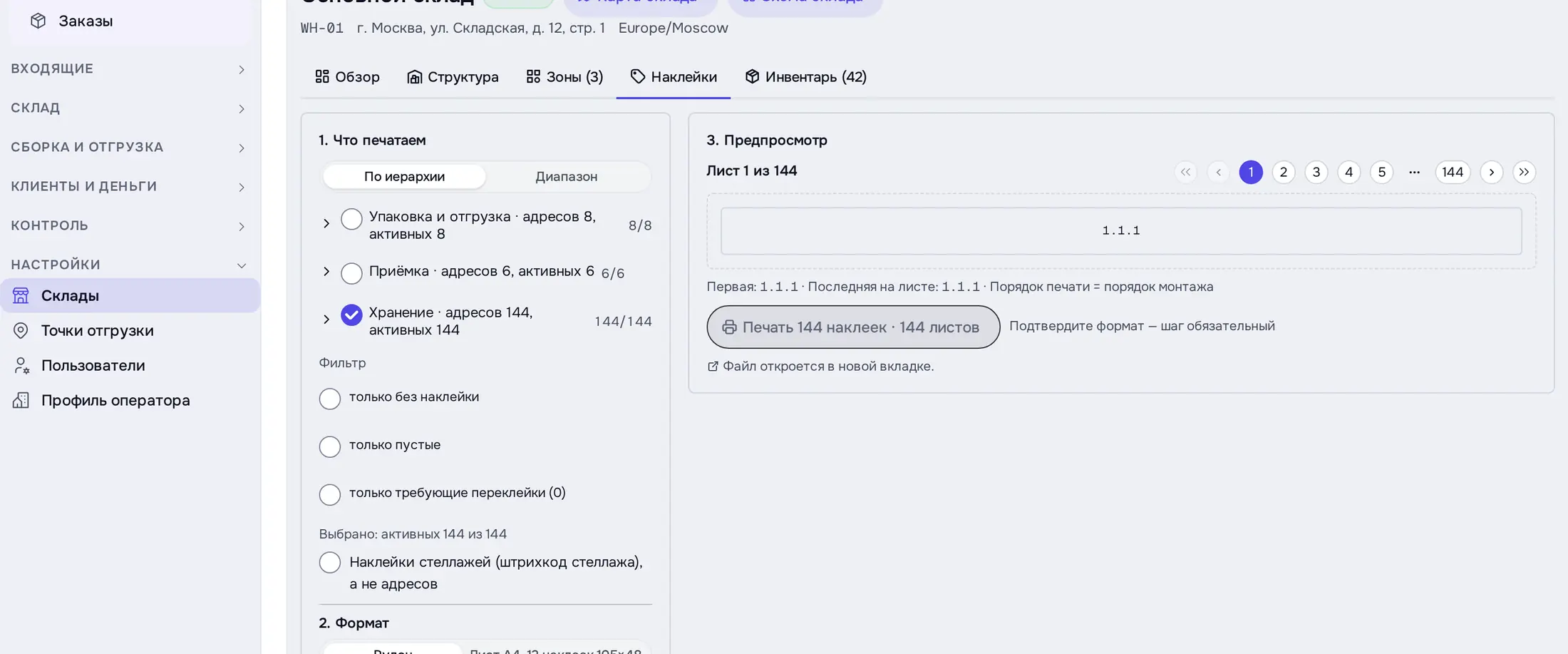Click the Структура warehouse icon
Viewport: 1568px width, 654px height.
414,76
